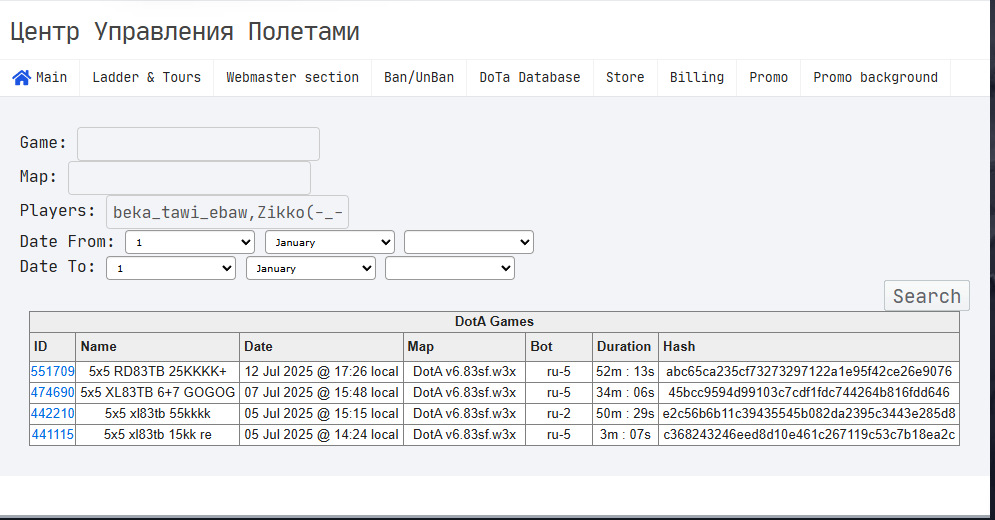This screenshot has height=520, width=995.
Task: Click the DotA Games table title
Action: pyautogui.click(x=494, y=322)
